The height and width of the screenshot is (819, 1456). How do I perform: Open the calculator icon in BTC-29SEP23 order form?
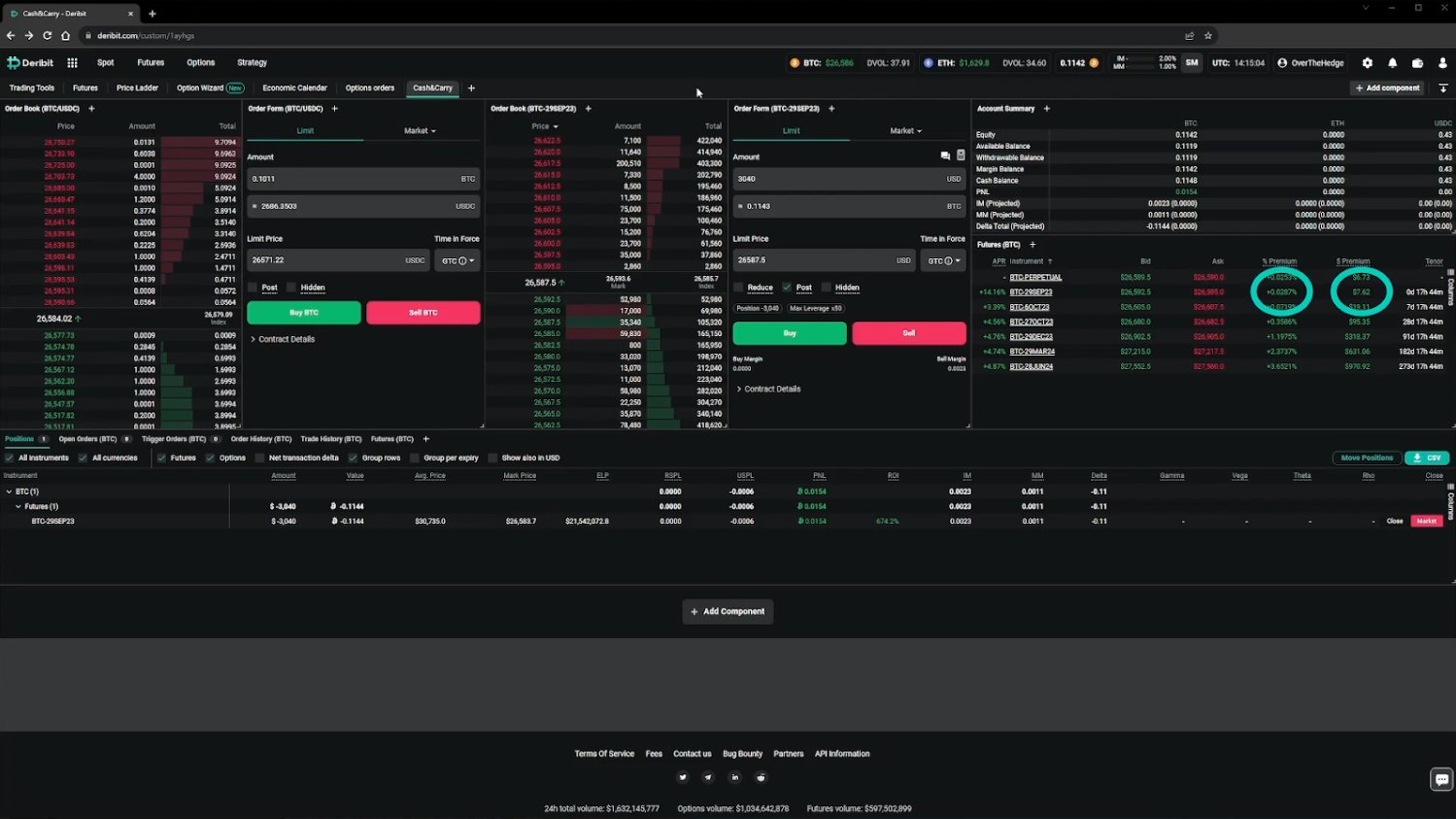click(961, 155)
